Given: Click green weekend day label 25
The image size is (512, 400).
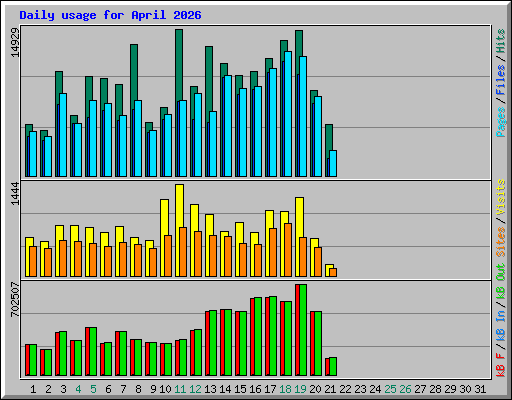Looking at the screenshot, I should (x=390, y=389).
